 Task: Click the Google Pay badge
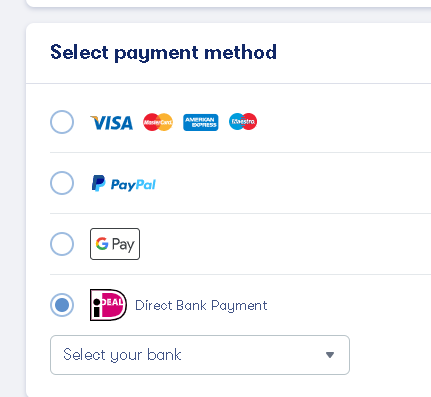coord(115,244)
